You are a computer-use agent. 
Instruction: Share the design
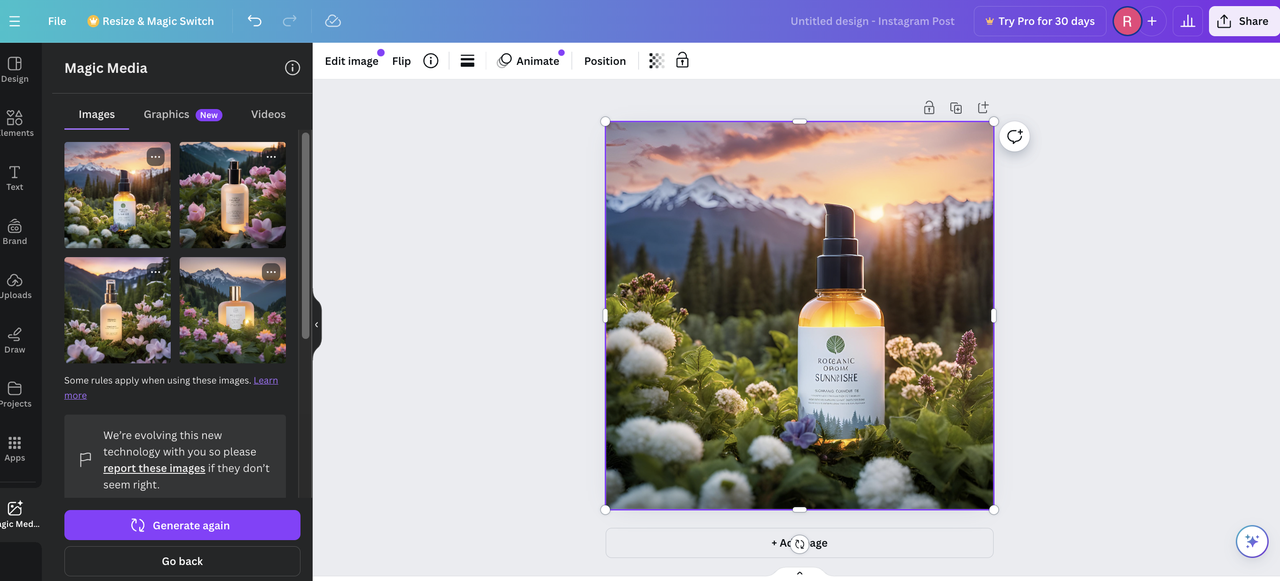coord(1244,21)
